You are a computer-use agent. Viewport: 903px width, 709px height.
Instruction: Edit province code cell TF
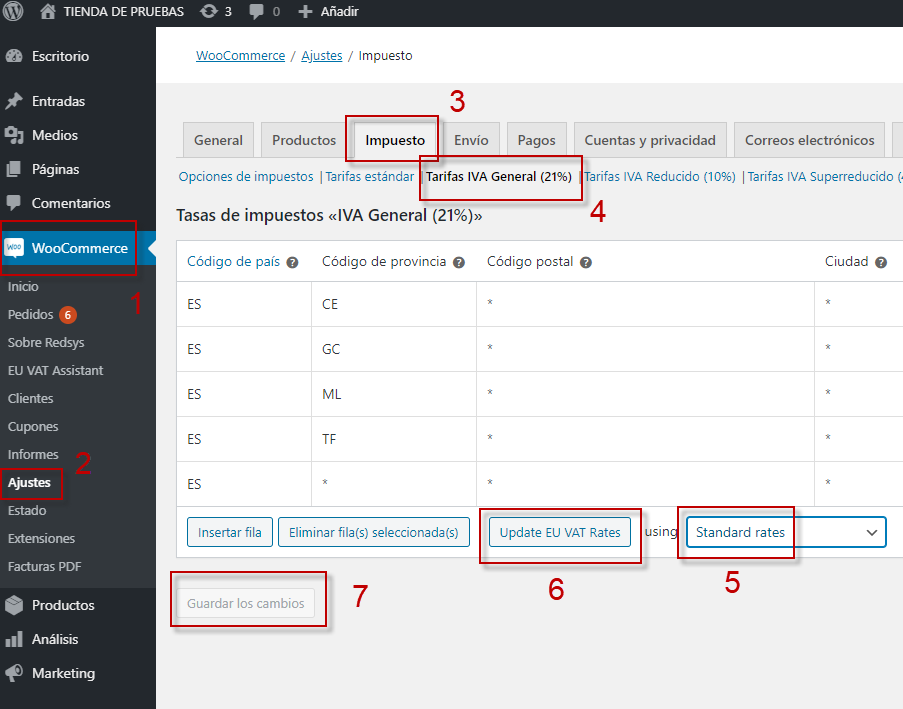click(x=394, y=439)
